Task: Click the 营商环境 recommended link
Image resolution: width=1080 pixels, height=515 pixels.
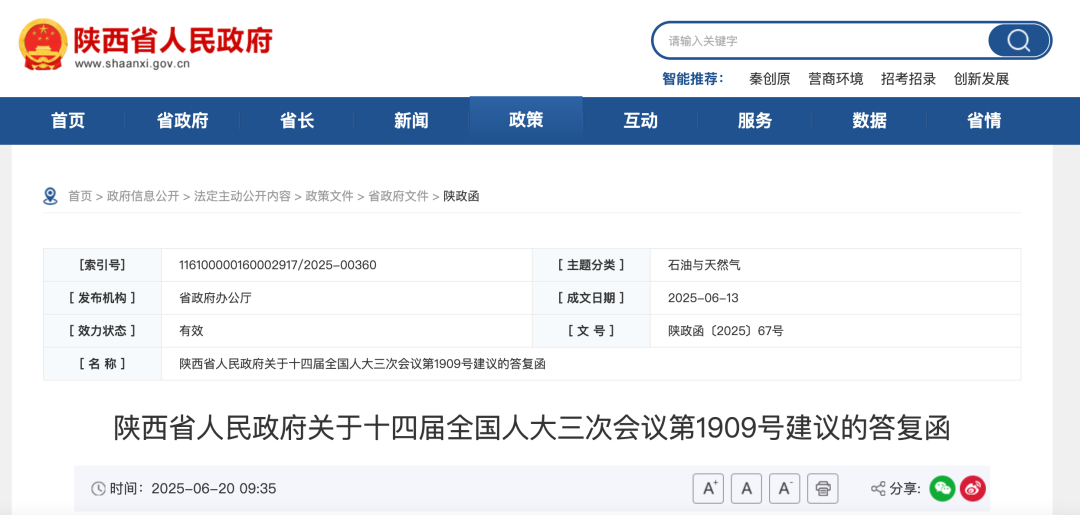Action: tap(835, 79)
